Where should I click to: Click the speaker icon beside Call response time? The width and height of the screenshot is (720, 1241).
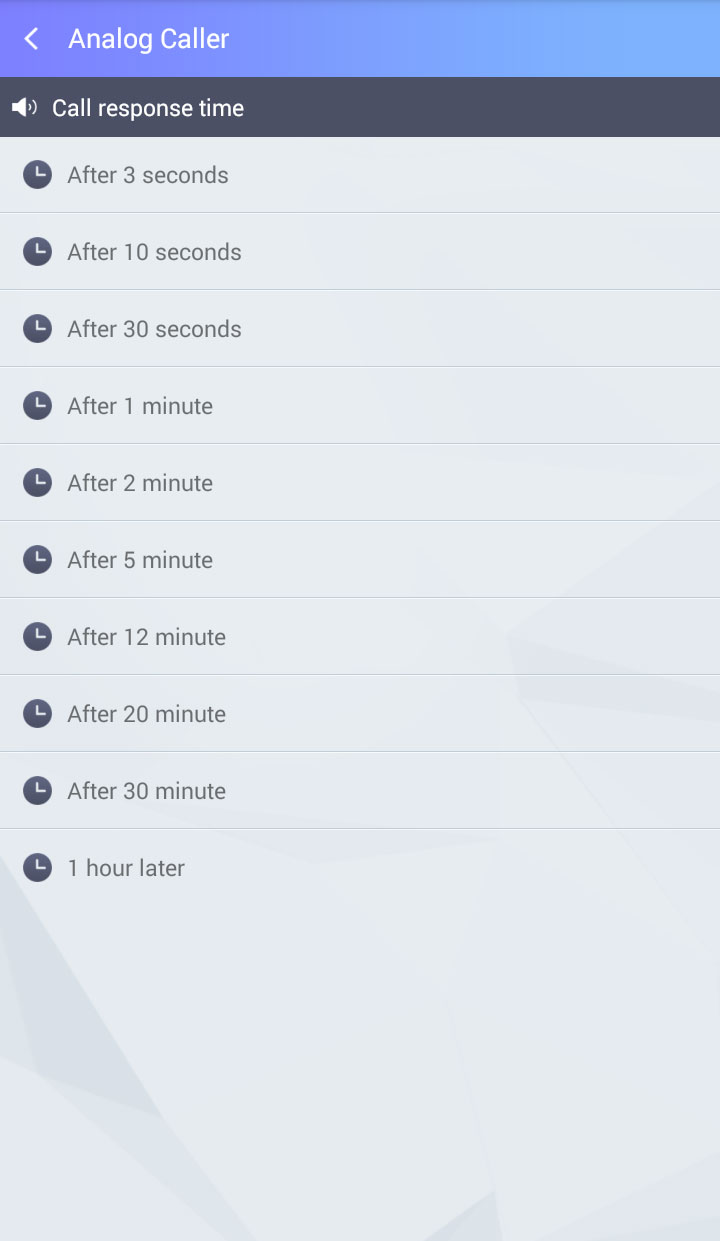pyautogui.click(x=24, y=107)
